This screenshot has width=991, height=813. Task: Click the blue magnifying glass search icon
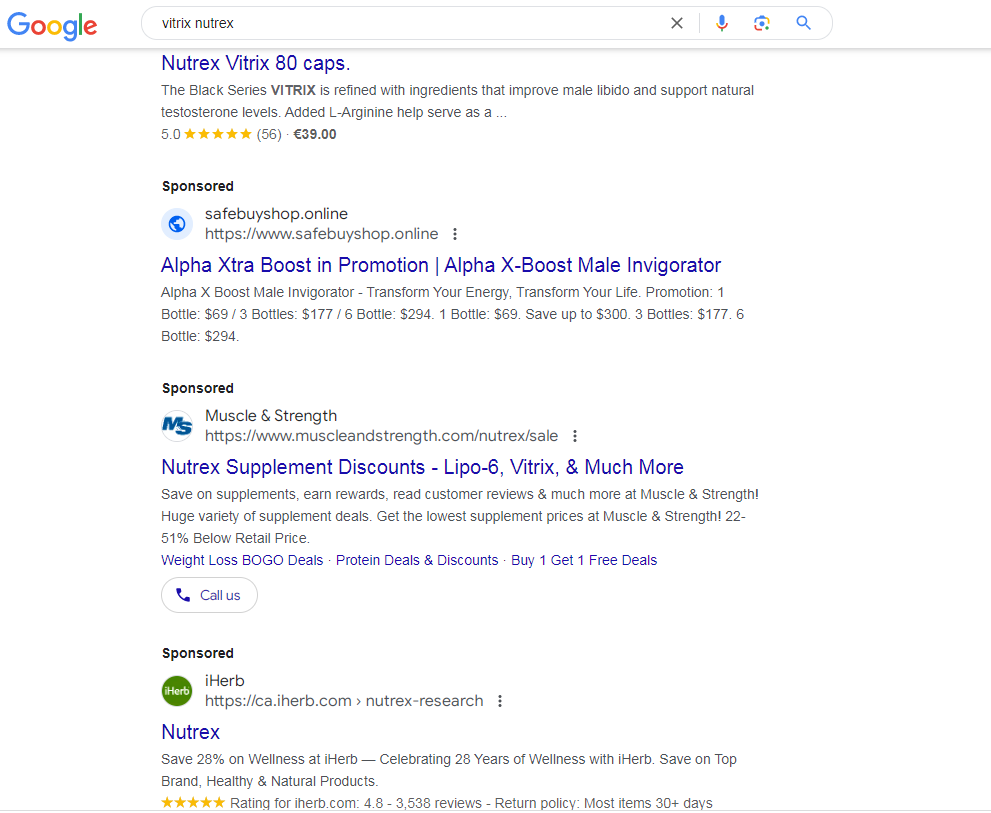(803, 23)
